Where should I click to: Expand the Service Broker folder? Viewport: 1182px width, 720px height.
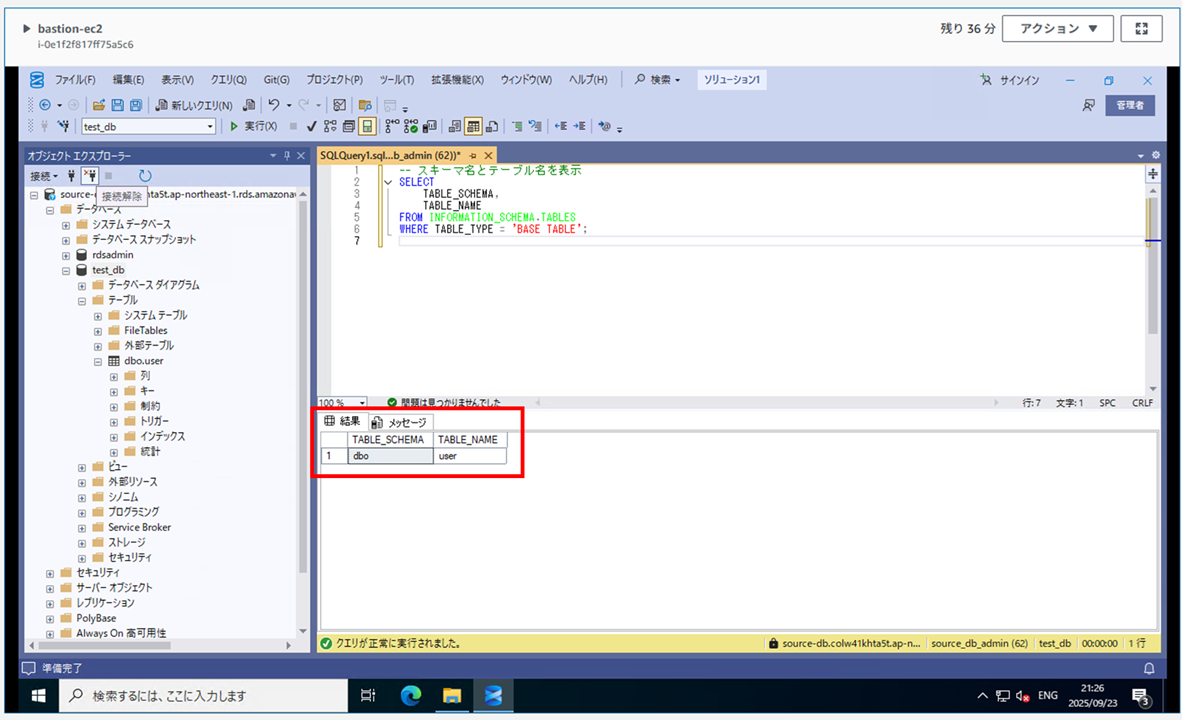tap(82, 528)
